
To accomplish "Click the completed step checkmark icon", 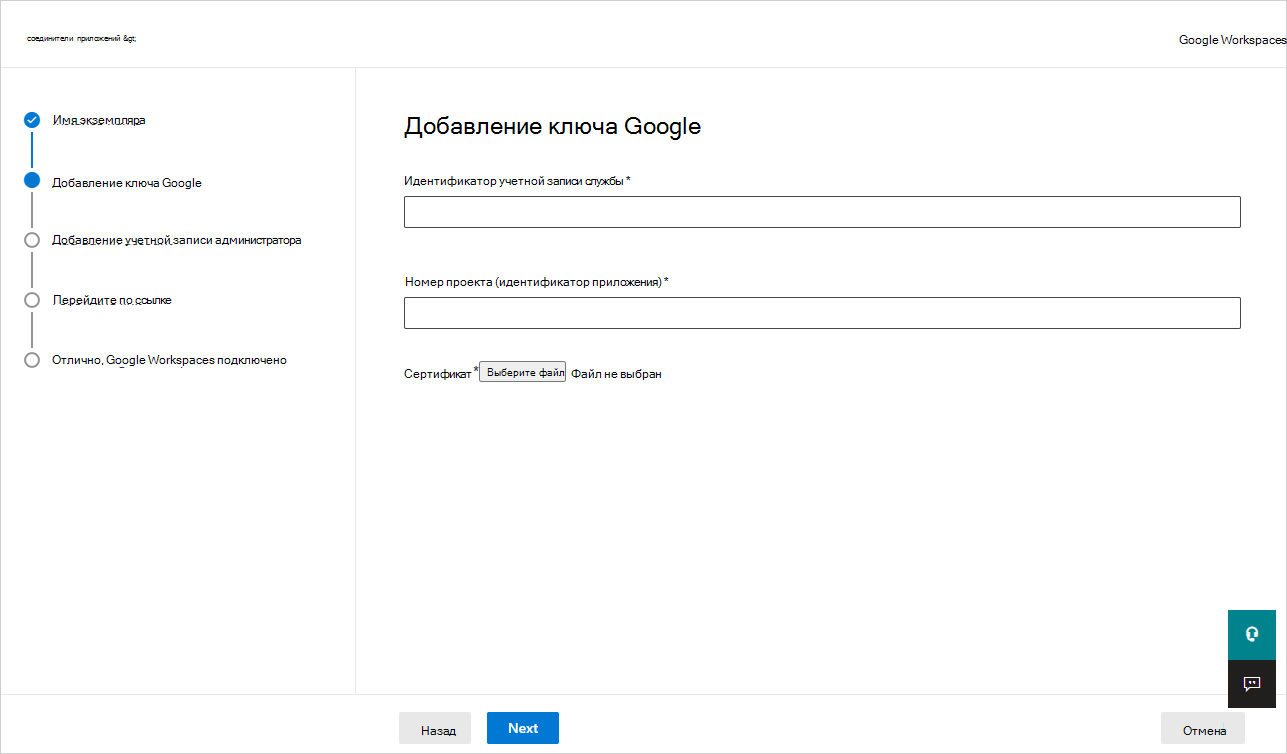I will point(32,120).
